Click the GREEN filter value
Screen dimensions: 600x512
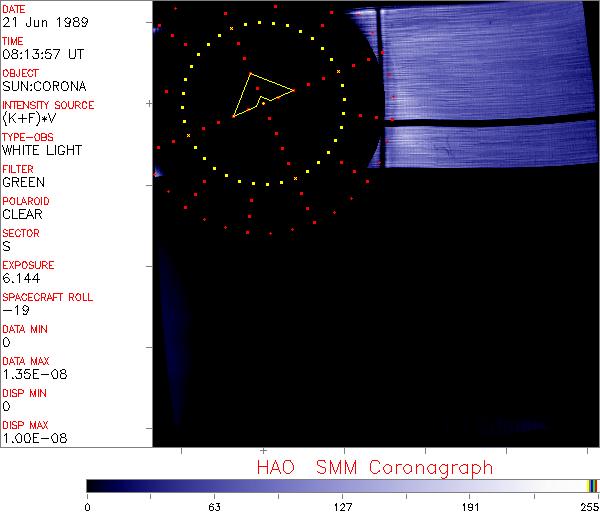(23, 183)
